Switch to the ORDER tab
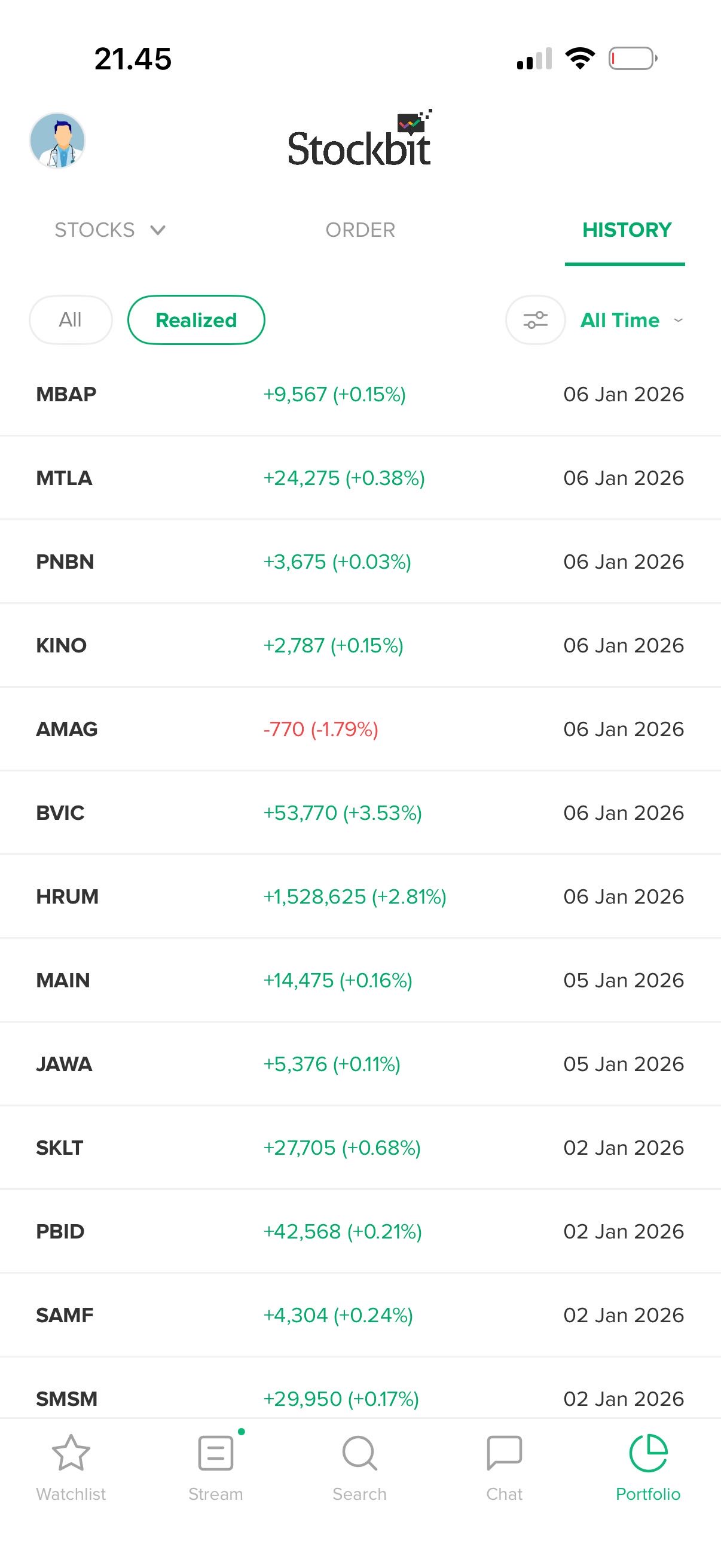The height and width of the screenshot is (1568, 721). 360,230
